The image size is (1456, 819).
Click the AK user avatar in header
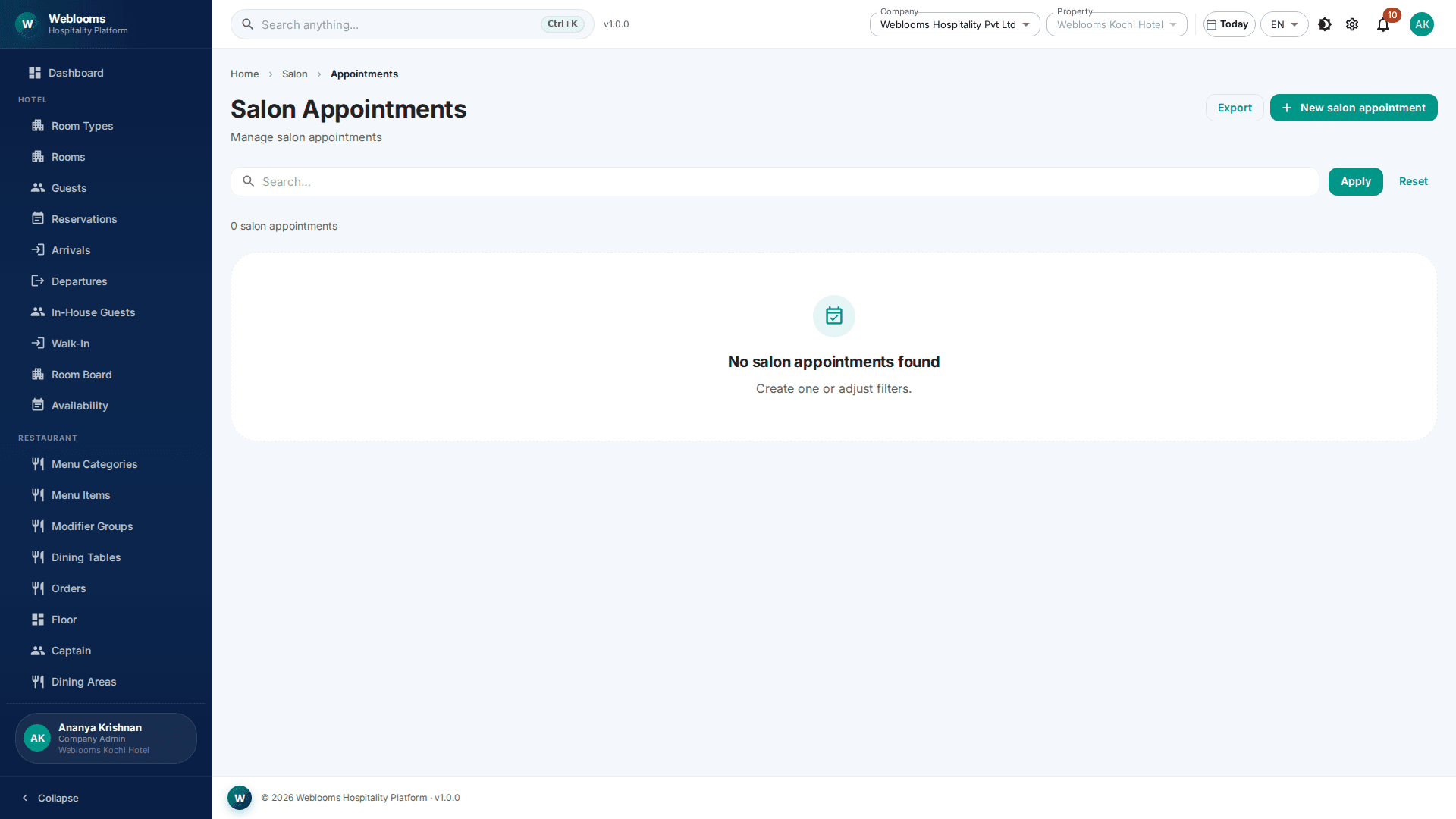pos(1422,24)
